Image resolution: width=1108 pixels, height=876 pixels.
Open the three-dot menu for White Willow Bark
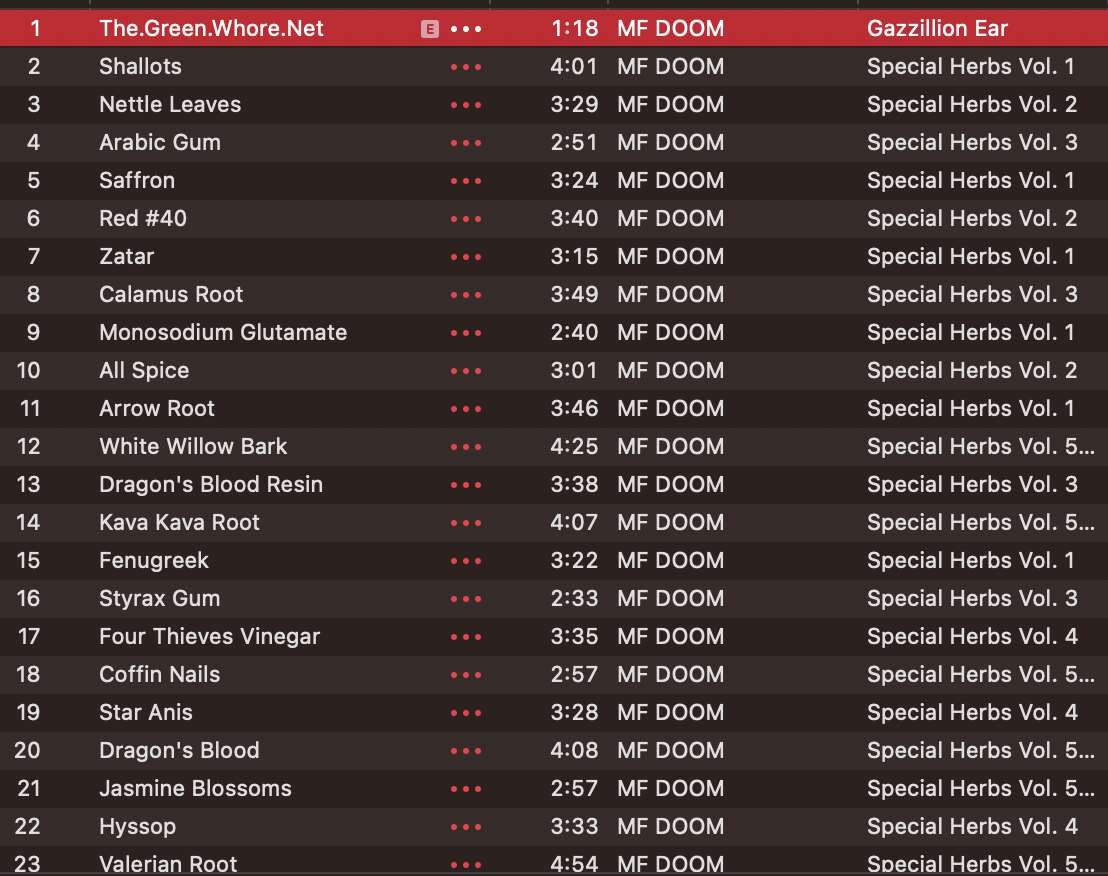pos(466,447)
